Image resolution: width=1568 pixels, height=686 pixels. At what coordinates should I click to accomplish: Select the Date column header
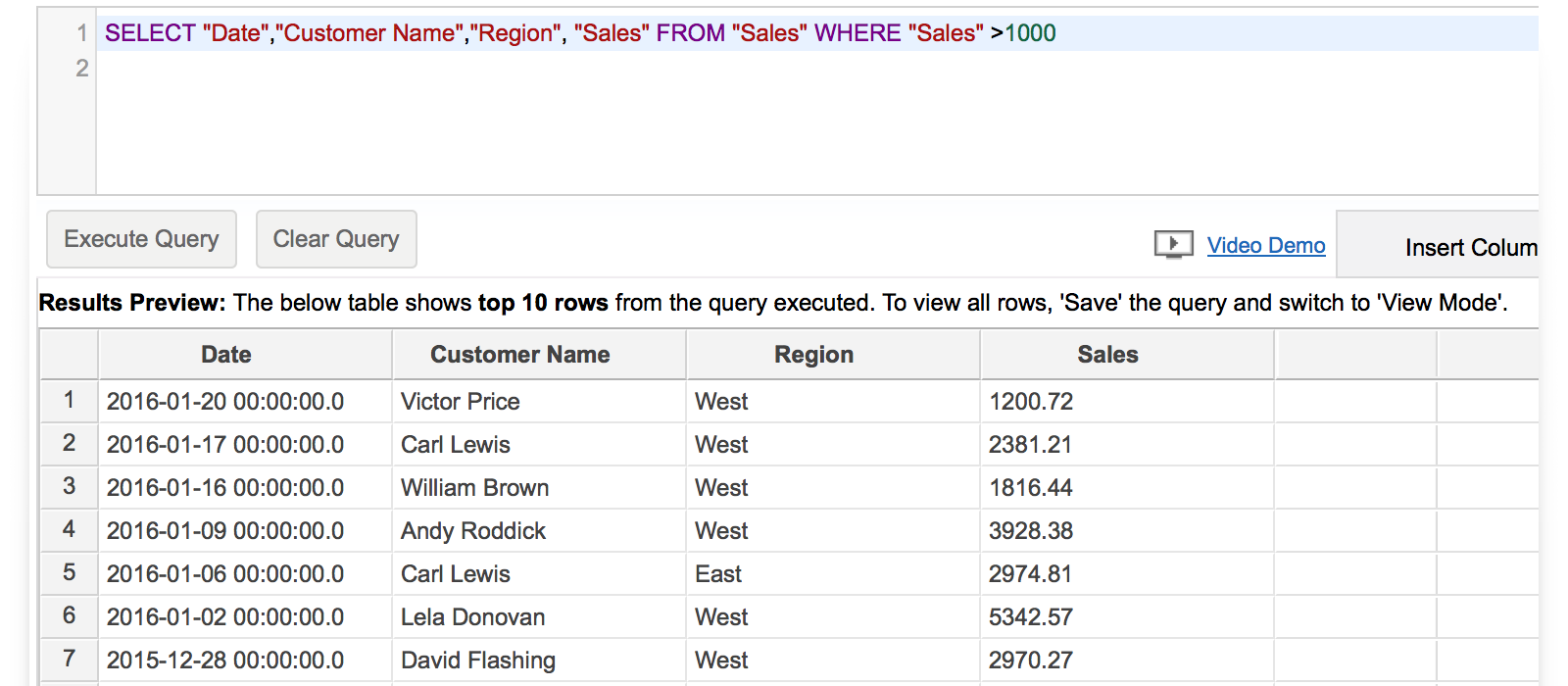coord(225,355)
